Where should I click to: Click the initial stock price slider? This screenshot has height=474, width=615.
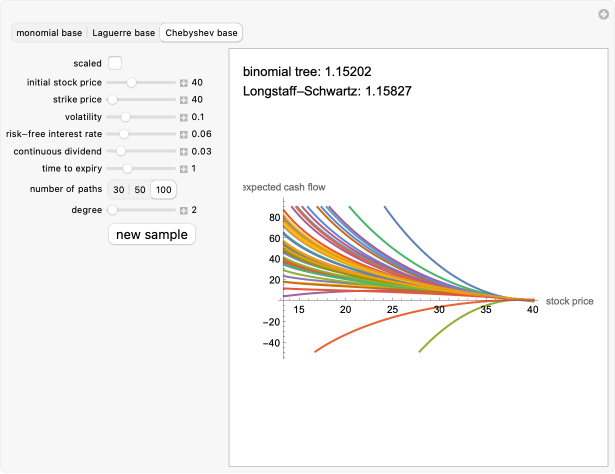point(141,83)
